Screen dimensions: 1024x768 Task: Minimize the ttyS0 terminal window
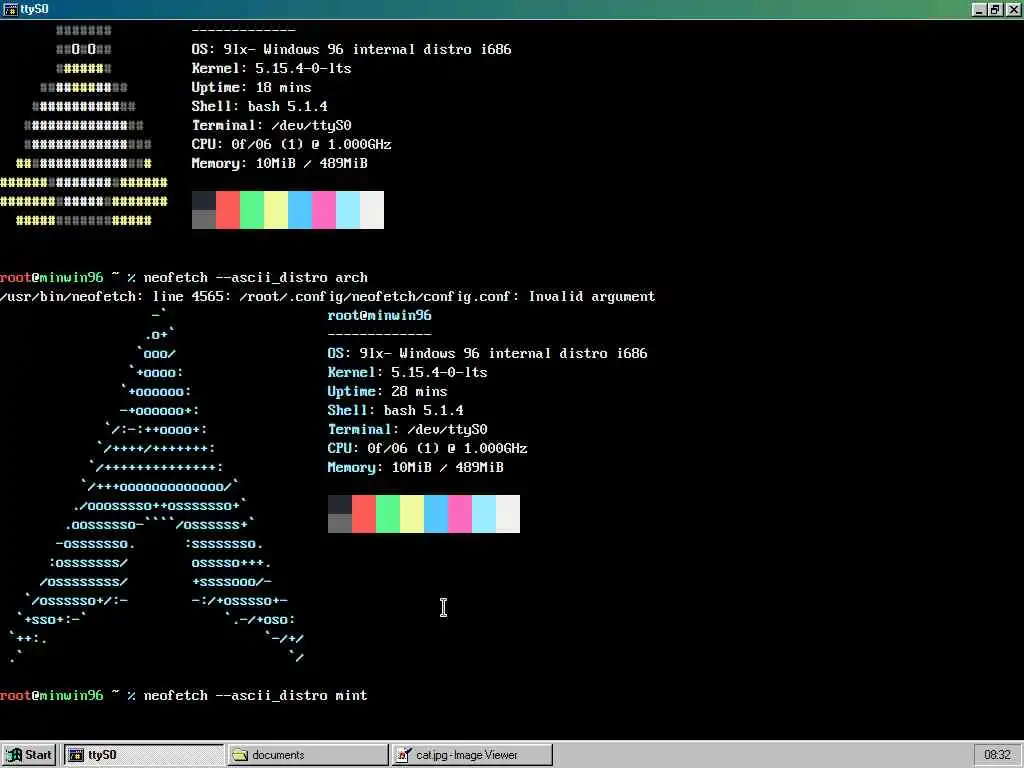tap(979, 9)
